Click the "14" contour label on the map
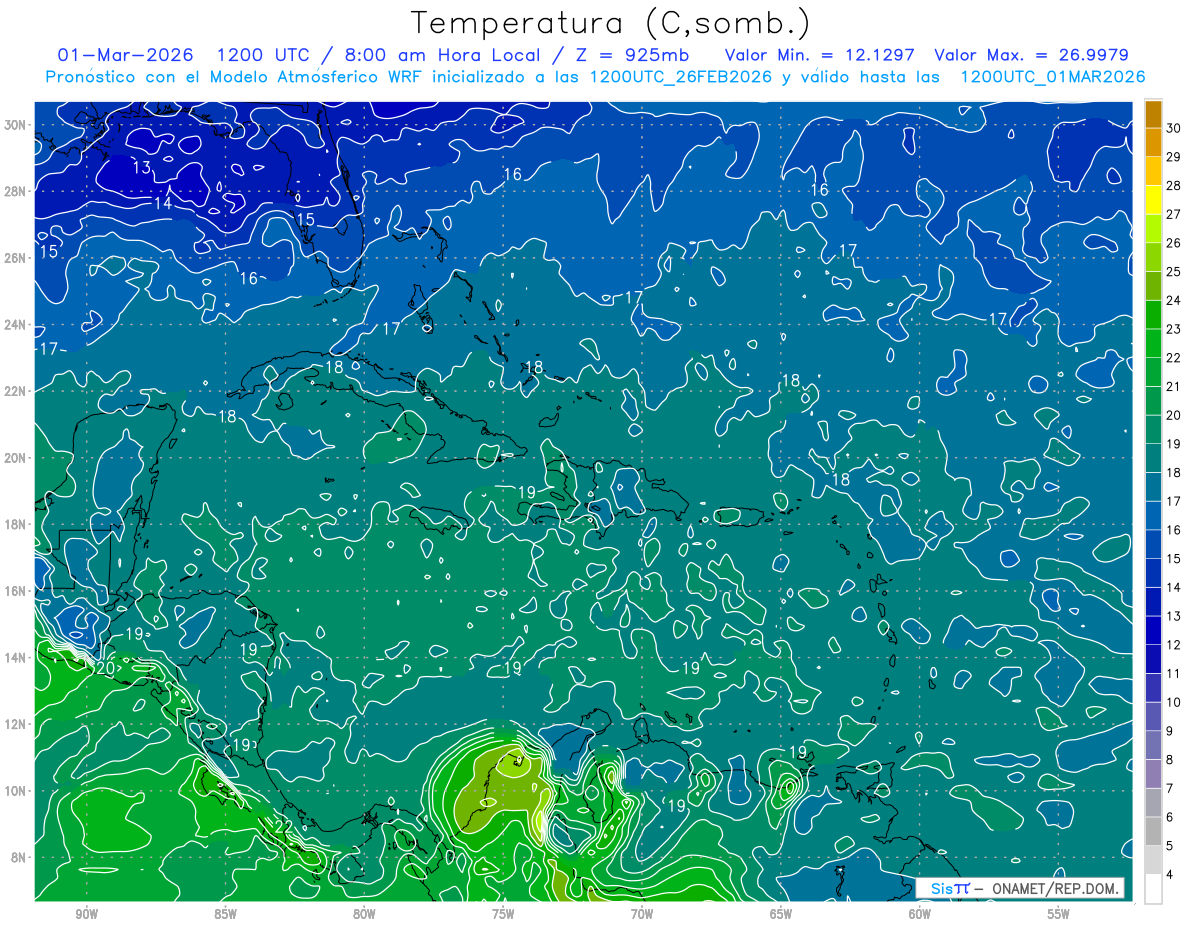Image resolution: width=1200 pixels, height=927 pixels. (x=163, y=203)
